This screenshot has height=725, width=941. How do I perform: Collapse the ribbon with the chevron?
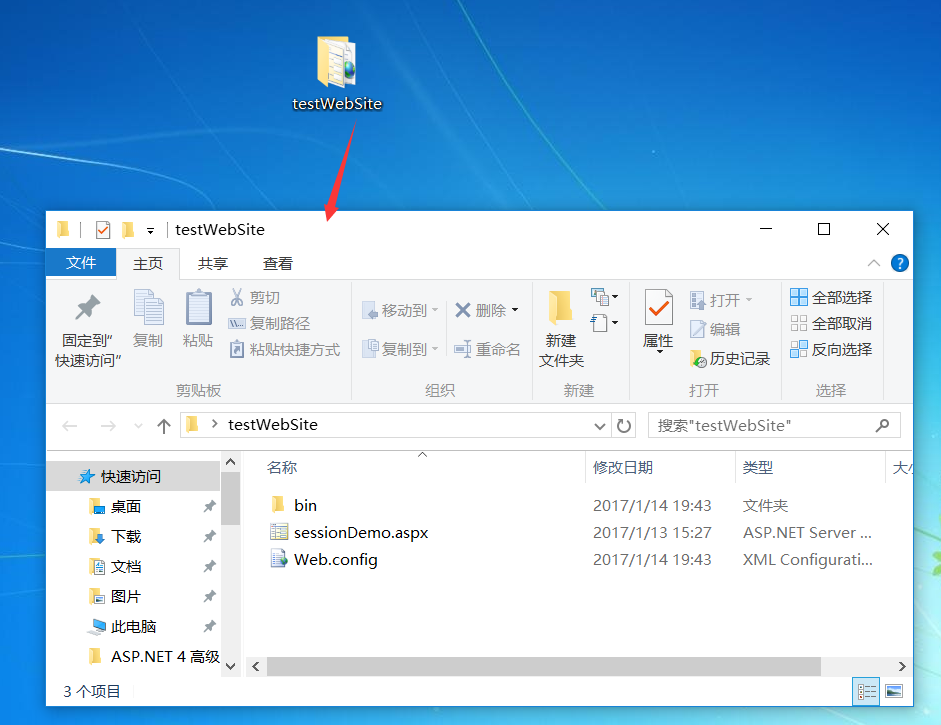(873, 263)
